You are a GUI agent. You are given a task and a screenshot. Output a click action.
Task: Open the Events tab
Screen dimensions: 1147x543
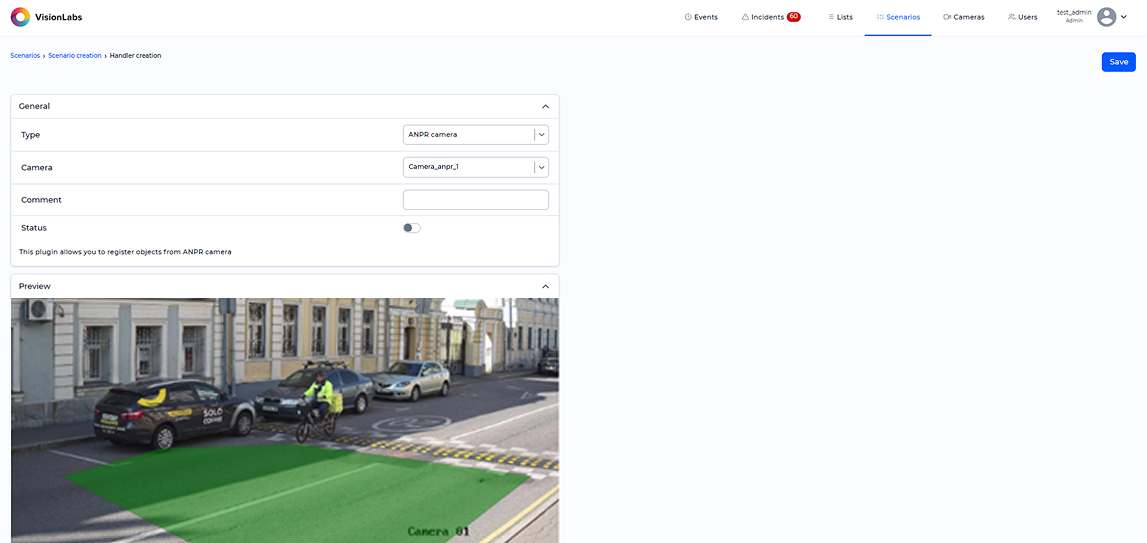701,17
